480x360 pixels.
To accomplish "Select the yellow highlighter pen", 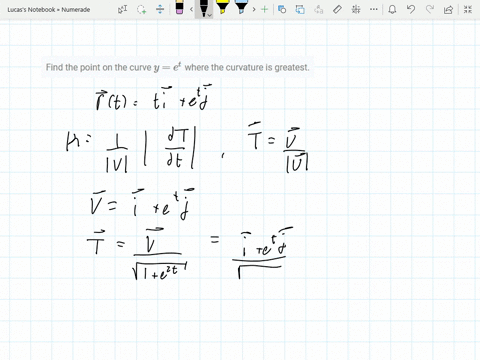I will [x=222, y=8].
